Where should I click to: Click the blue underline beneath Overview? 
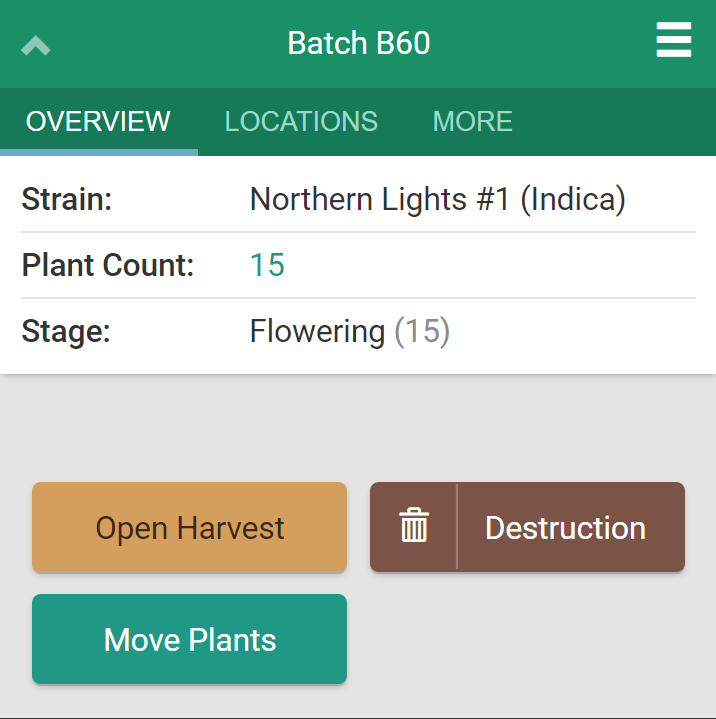point(98,152)
